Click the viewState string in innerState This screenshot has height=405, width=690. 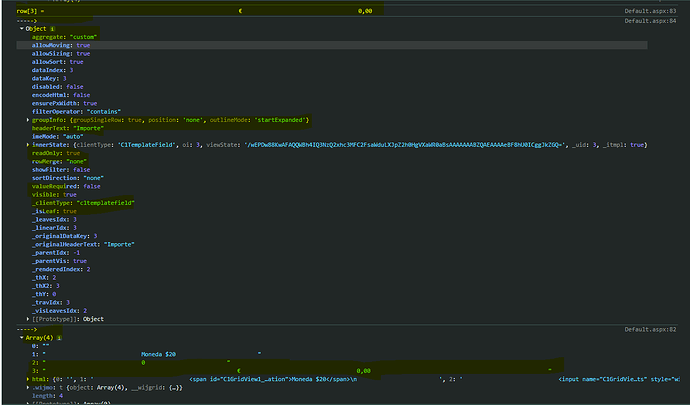click(406, 145)
